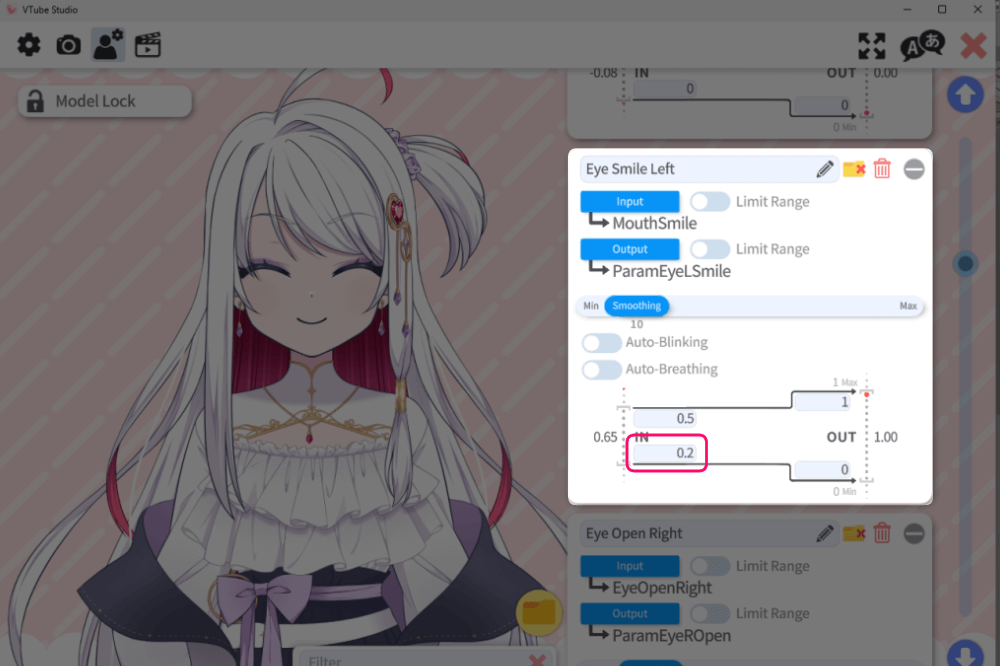
Task: Delete Eye Smile Left using trash icon
Action: 882,169
